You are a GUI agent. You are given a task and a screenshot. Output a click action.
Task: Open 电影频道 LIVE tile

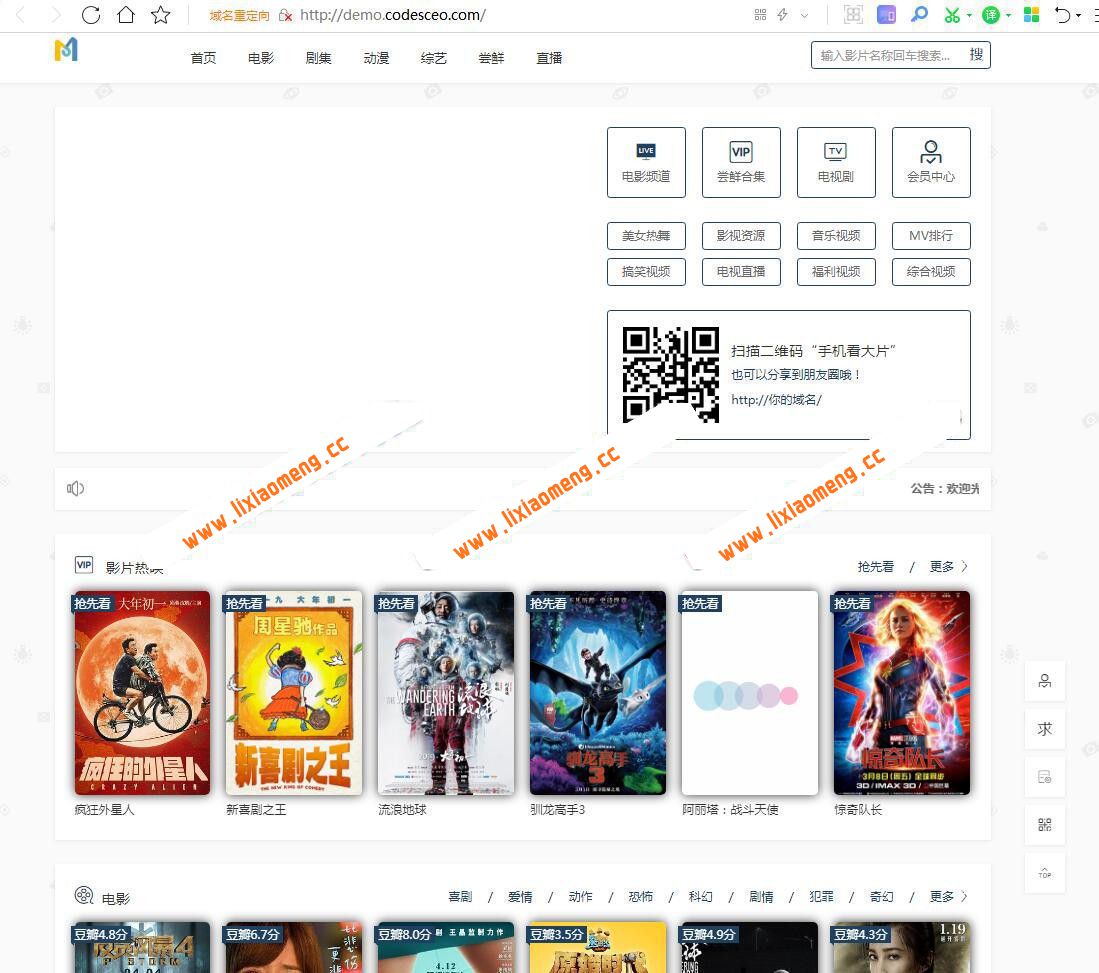[646, 163]
